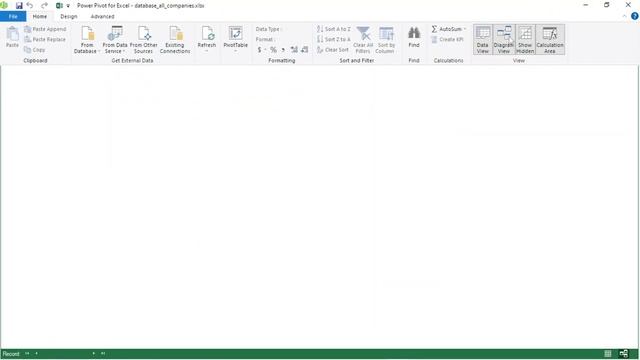Viewport: 640px width, 360px height.
Task: Toggle the Calculation Area
Action: (x=550, y=40)
